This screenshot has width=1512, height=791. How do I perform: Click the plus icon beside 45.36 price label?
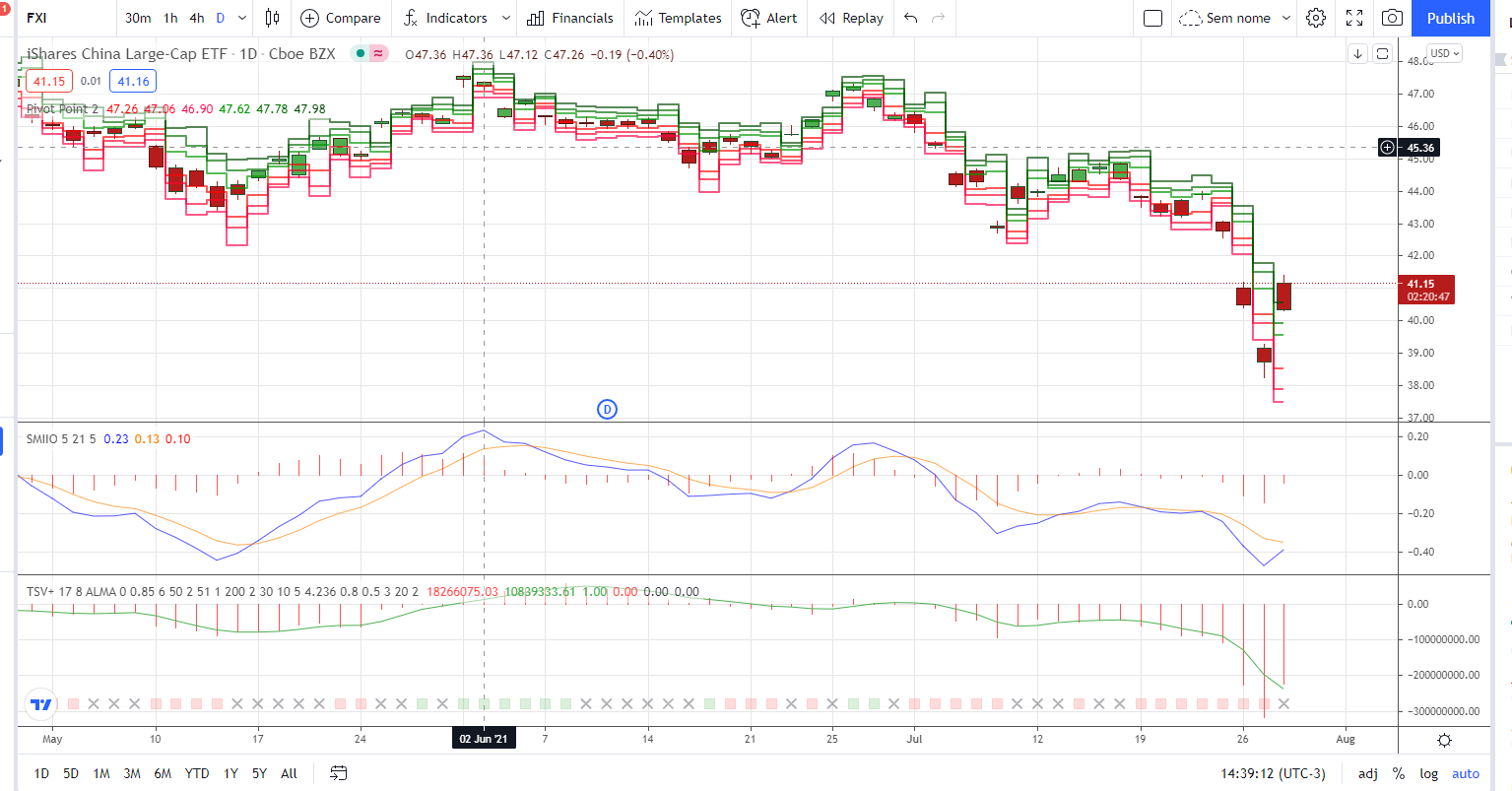click(x=1388, y=148)
